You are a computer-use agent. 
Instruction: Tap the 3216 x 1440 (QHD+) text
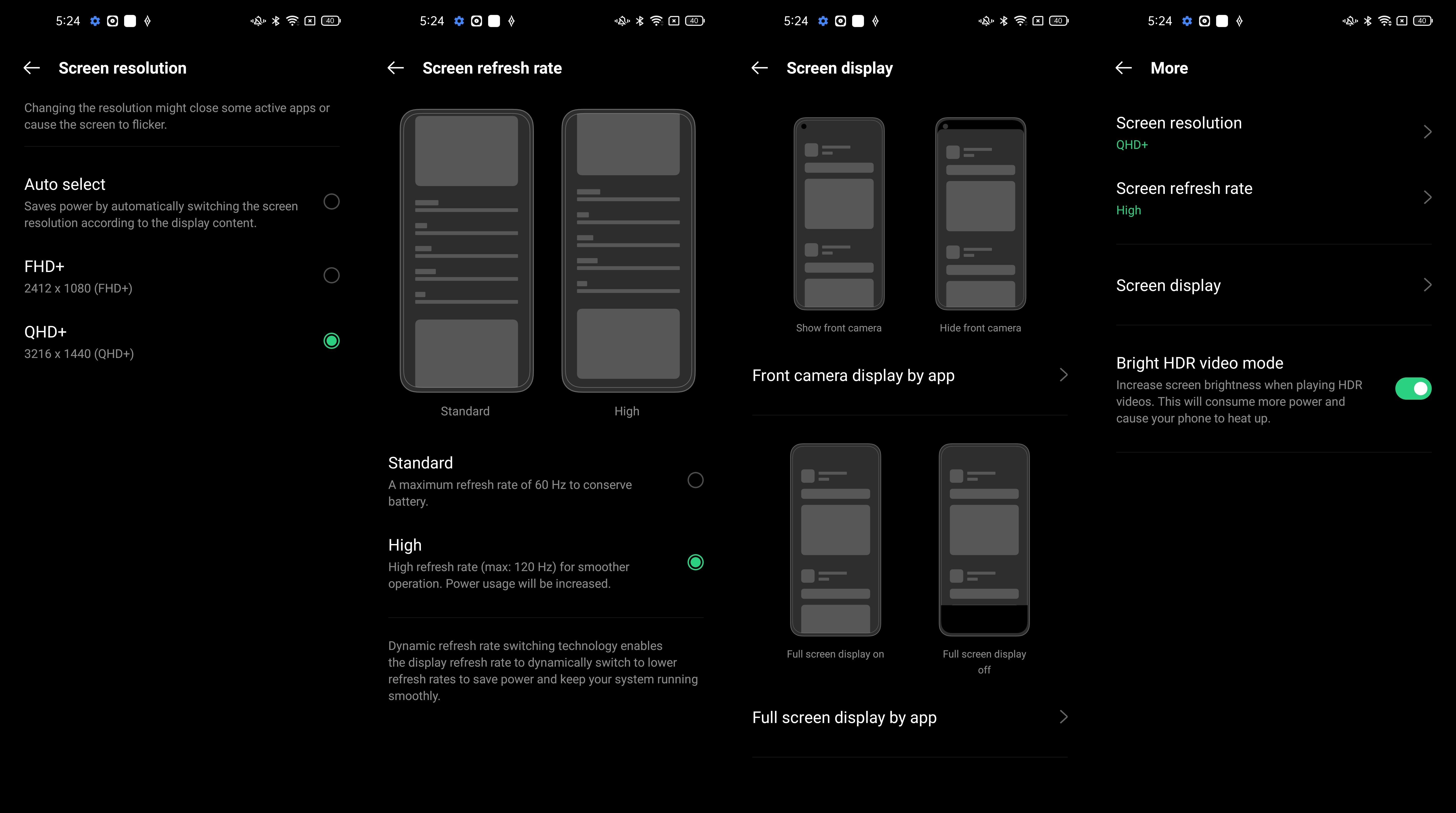tap(79, 354)
